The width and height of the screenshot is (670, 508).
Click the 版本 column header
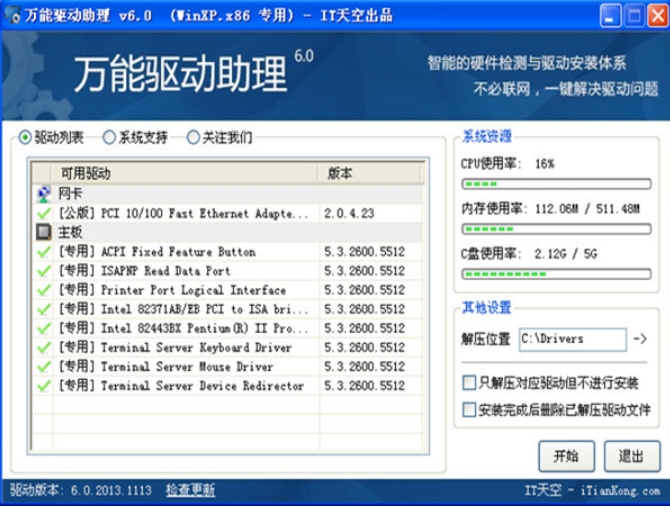click(x=370, y=173)
